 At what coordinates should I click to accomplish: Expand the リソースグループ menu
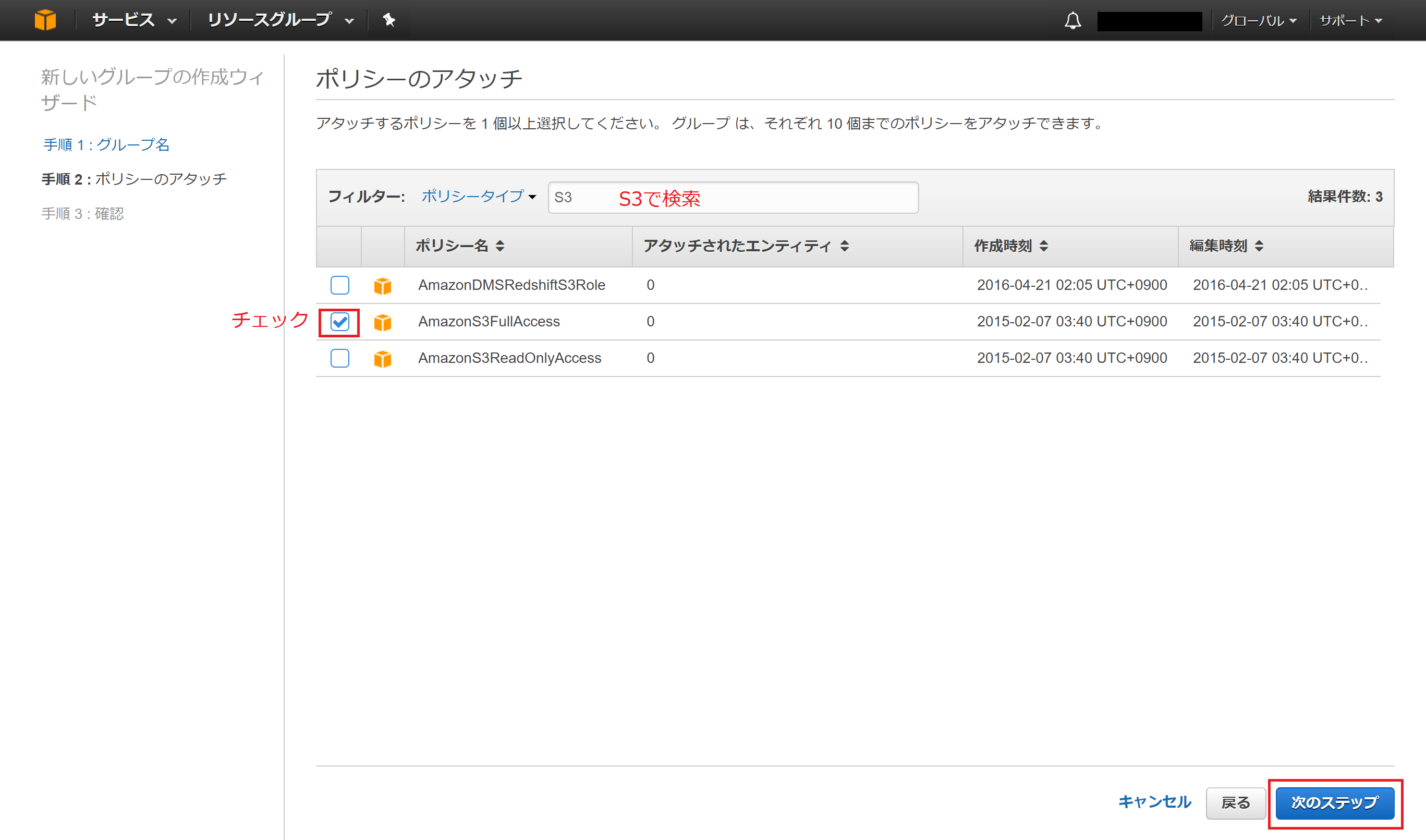point(281,20)
